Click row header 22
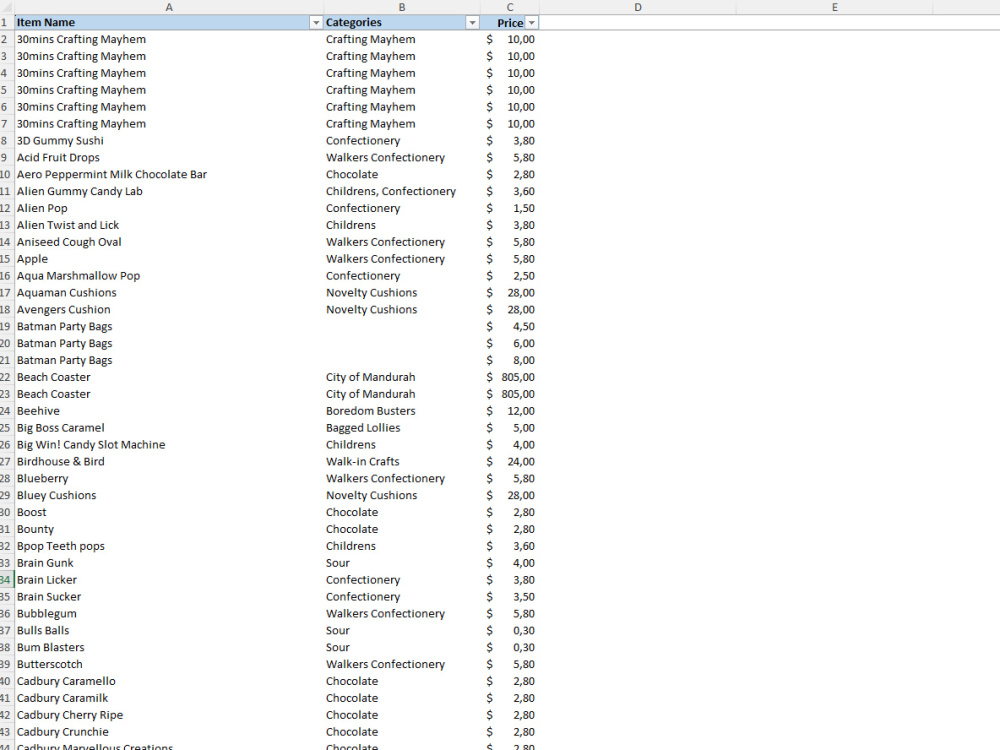1000x750 pixels. [x=6, y=377]
